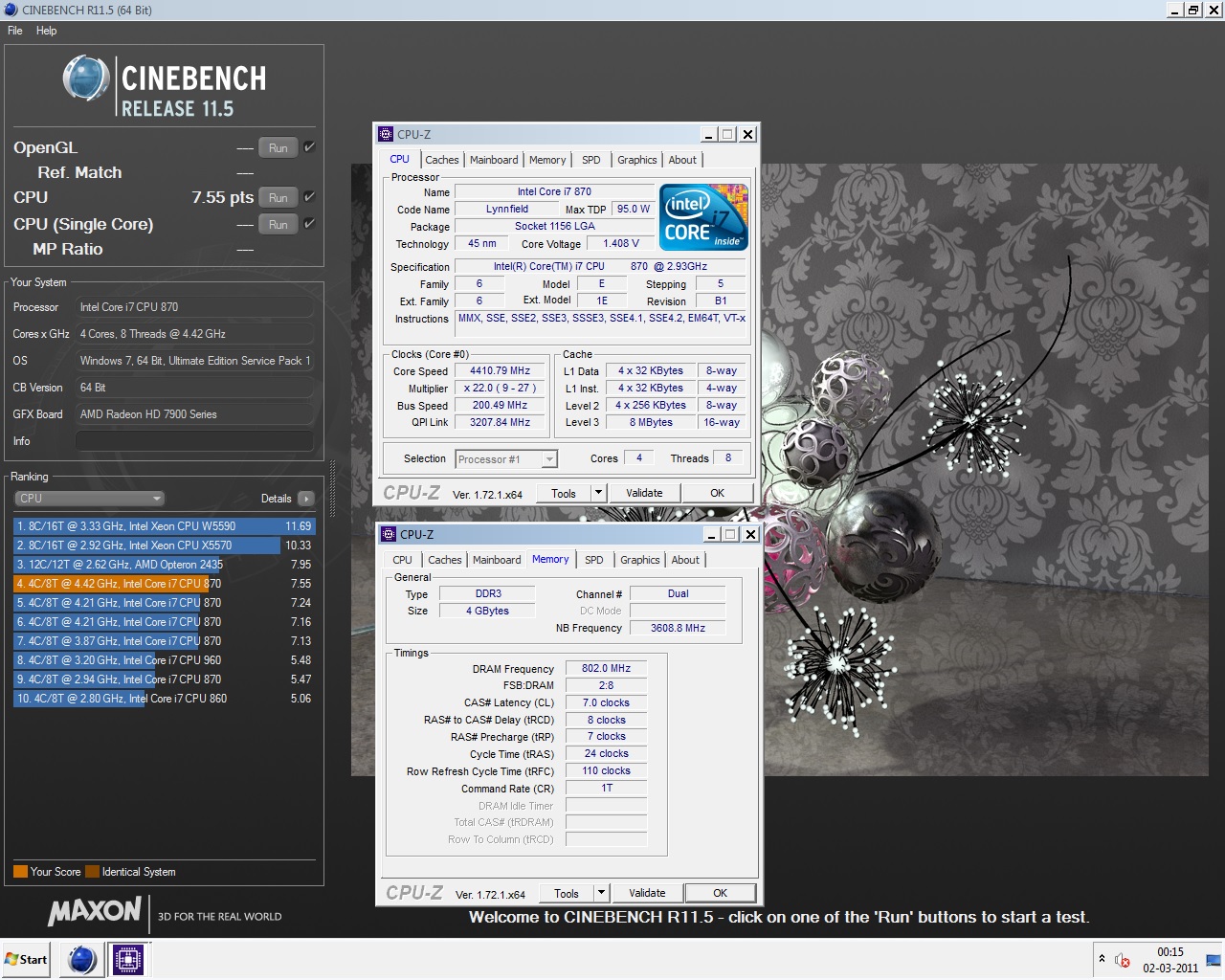1225x980 pixels.
Task: Click the empty Info input field
Action: (x=194, y=441)
